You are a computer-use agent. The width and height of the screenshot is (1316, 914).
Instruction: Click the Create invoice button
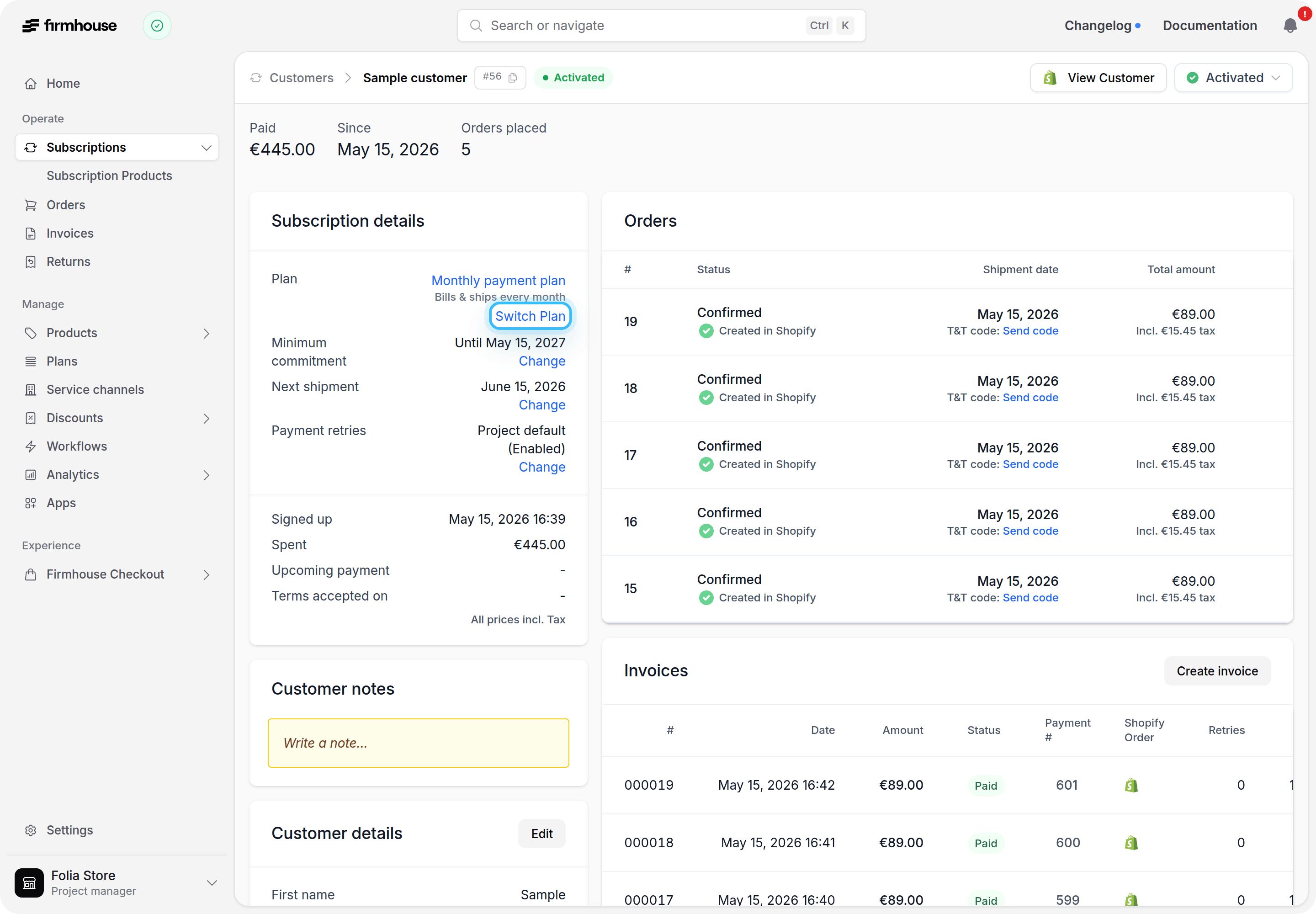[x=1217, y=671]
